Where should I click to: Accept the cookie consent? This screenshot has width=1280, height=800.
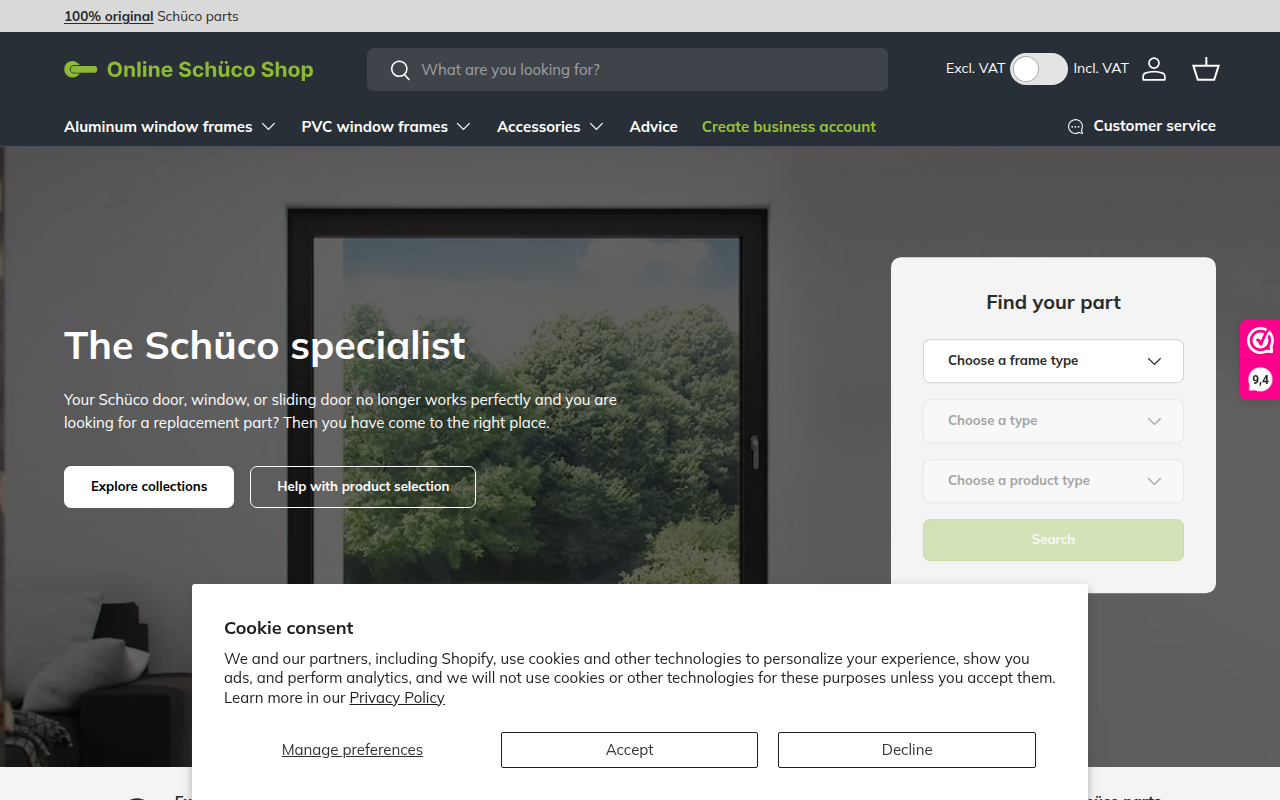[x=629, y=750]
